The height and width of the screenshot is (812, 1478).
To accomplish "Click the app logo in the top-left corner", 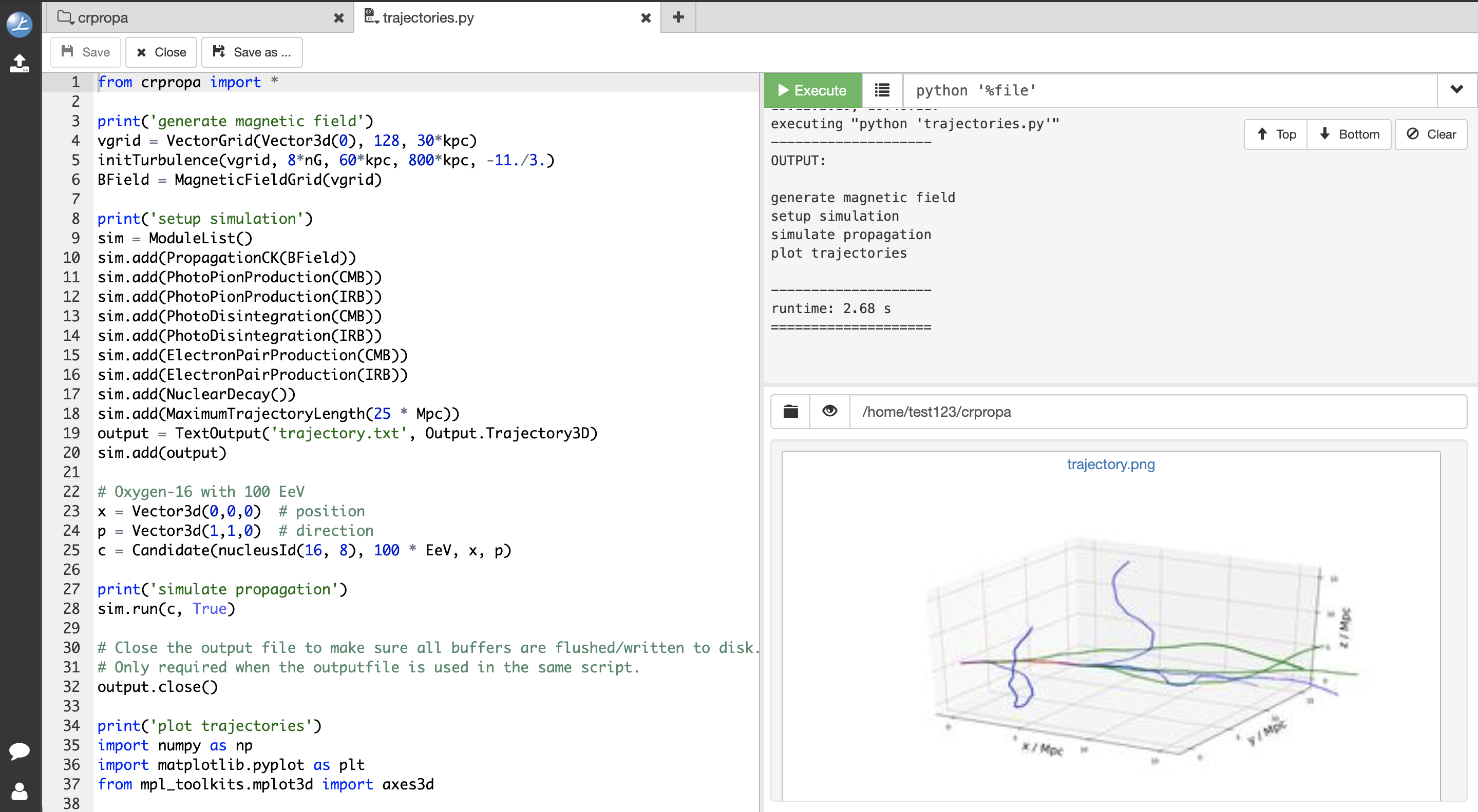I will [x=19, y=24].
